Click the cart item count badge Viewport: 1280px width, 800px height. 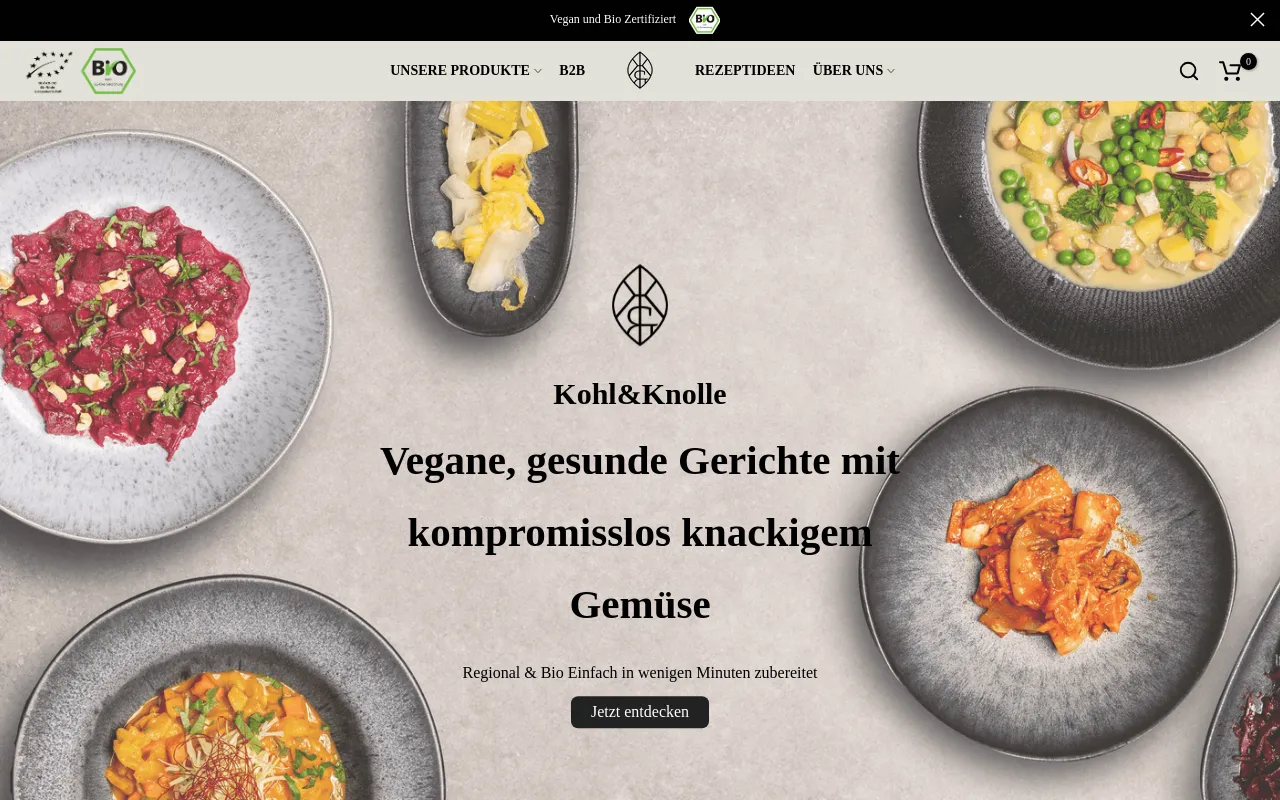(x=1248, y=61)
